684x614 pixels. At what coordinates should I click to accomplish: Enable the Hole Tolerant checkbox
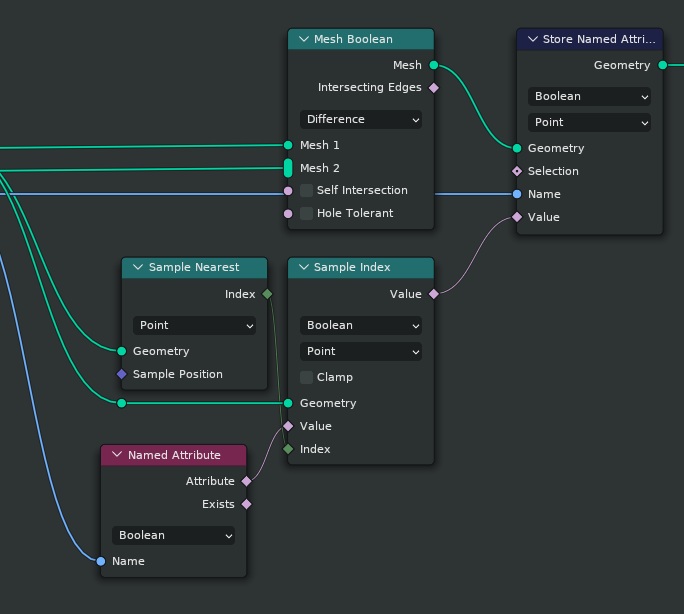point(306,214)
